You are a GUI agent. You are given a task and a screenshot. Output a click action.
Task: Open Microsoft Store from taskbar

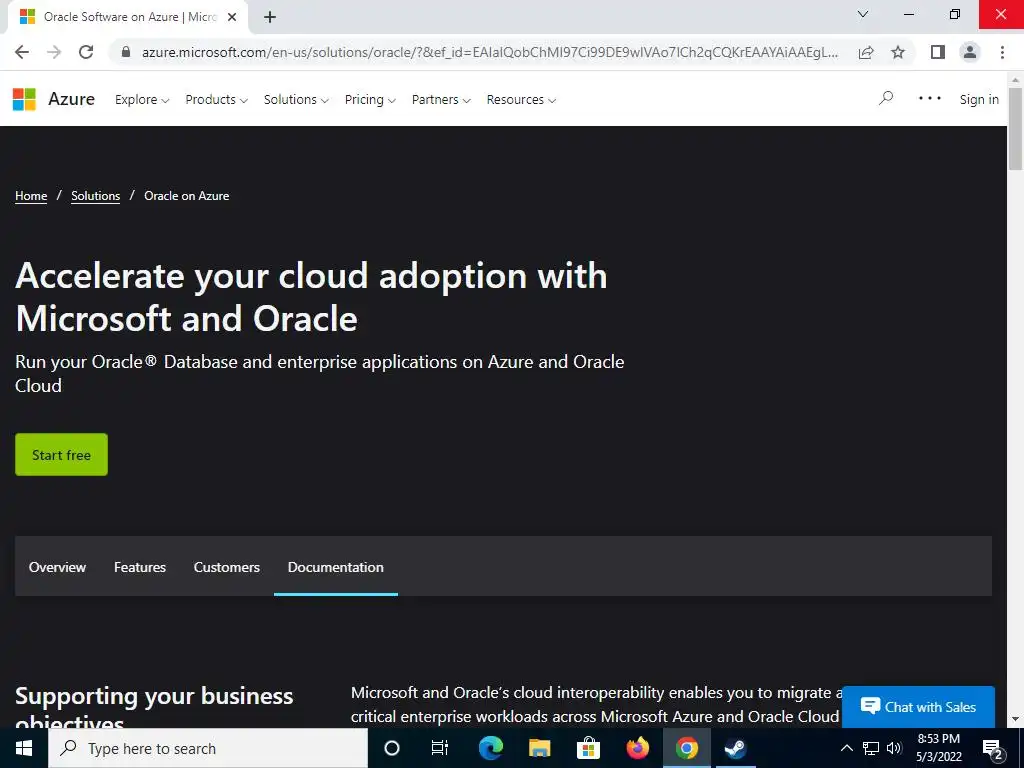point(588,748)
